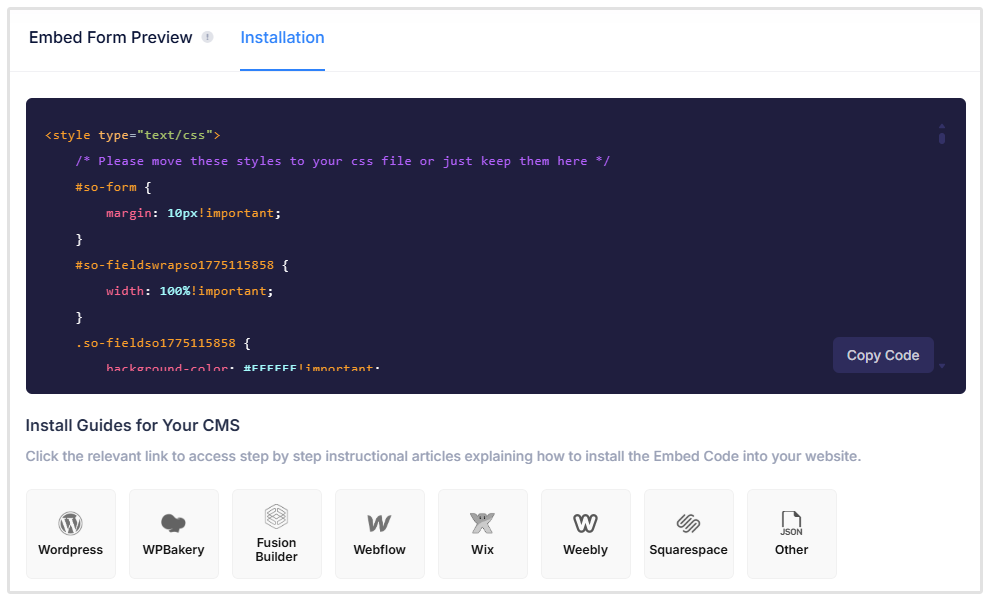Select the Installation tab
The height and width of the screenshot is (601, 990).
pyautogui.click(x=282, y=37)
